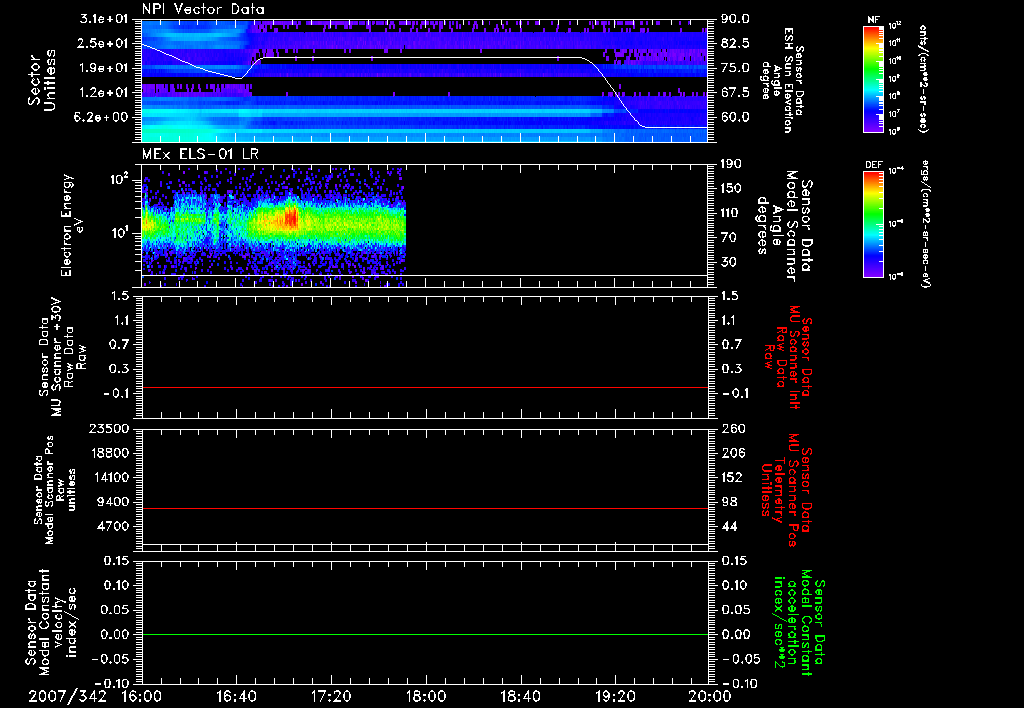Click the 16:40 time tick label

click(236, 696)
